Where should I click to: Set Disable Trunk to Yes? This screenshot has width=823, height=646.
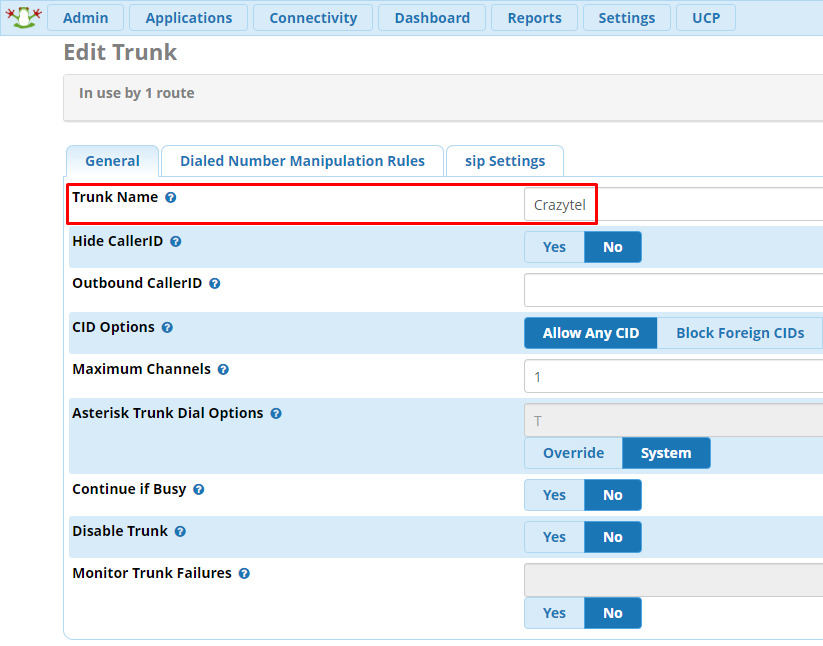point(554,537)
